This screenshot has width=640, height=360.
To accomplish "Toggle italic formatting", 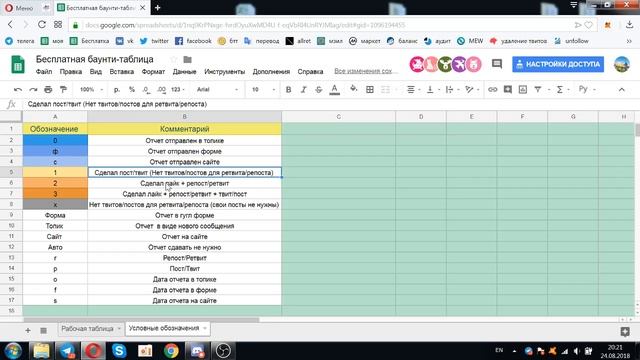I will 303,89.
